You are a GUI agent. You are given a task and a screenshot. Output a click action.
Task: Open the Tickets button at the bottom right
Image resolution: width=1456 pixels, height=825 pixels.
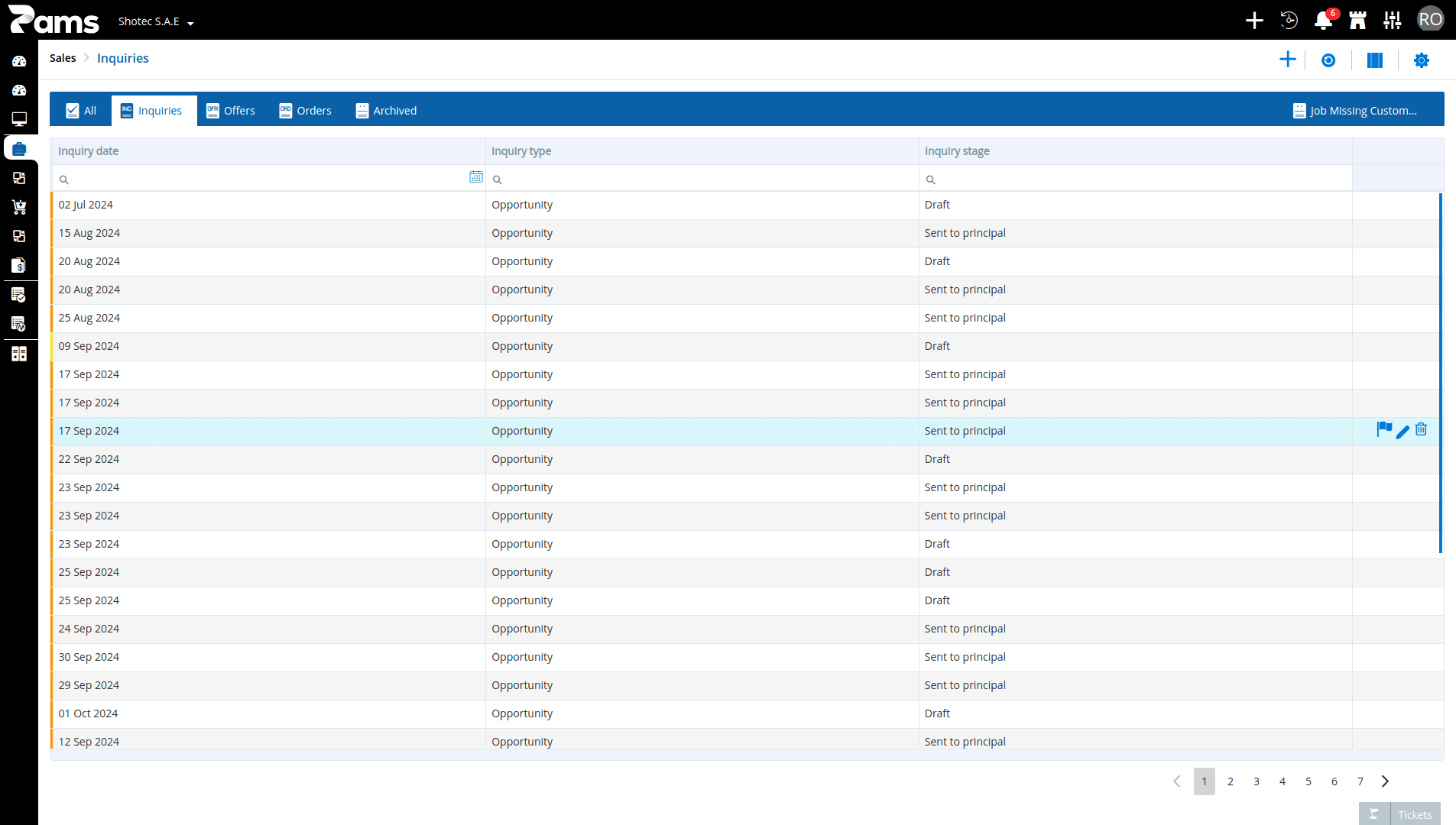[1399, 814]
